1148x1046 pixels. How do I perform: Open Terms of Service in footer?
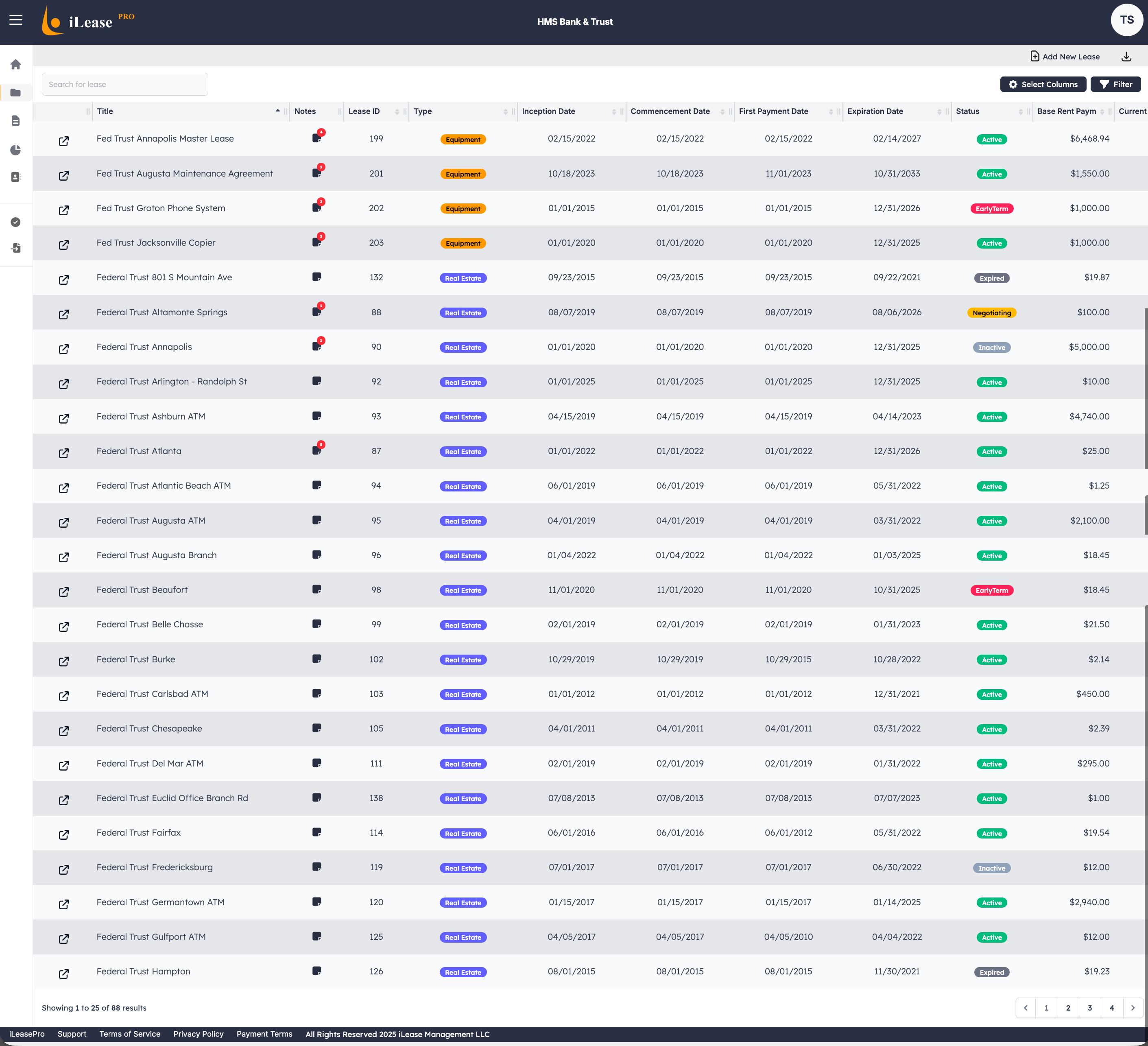130,1034
